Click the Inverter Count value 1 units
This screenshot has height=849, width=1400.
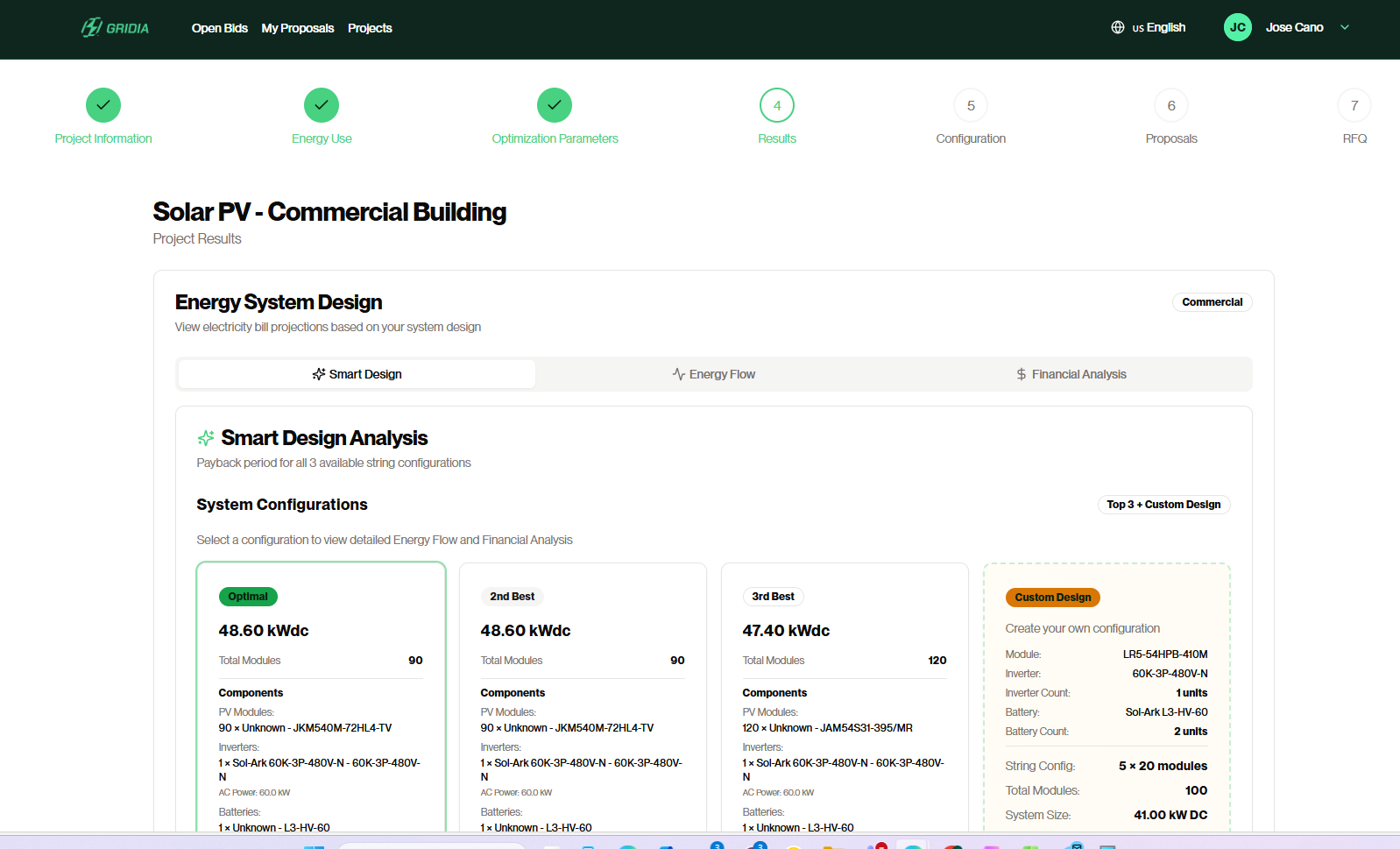click(x=1191, y=693)
